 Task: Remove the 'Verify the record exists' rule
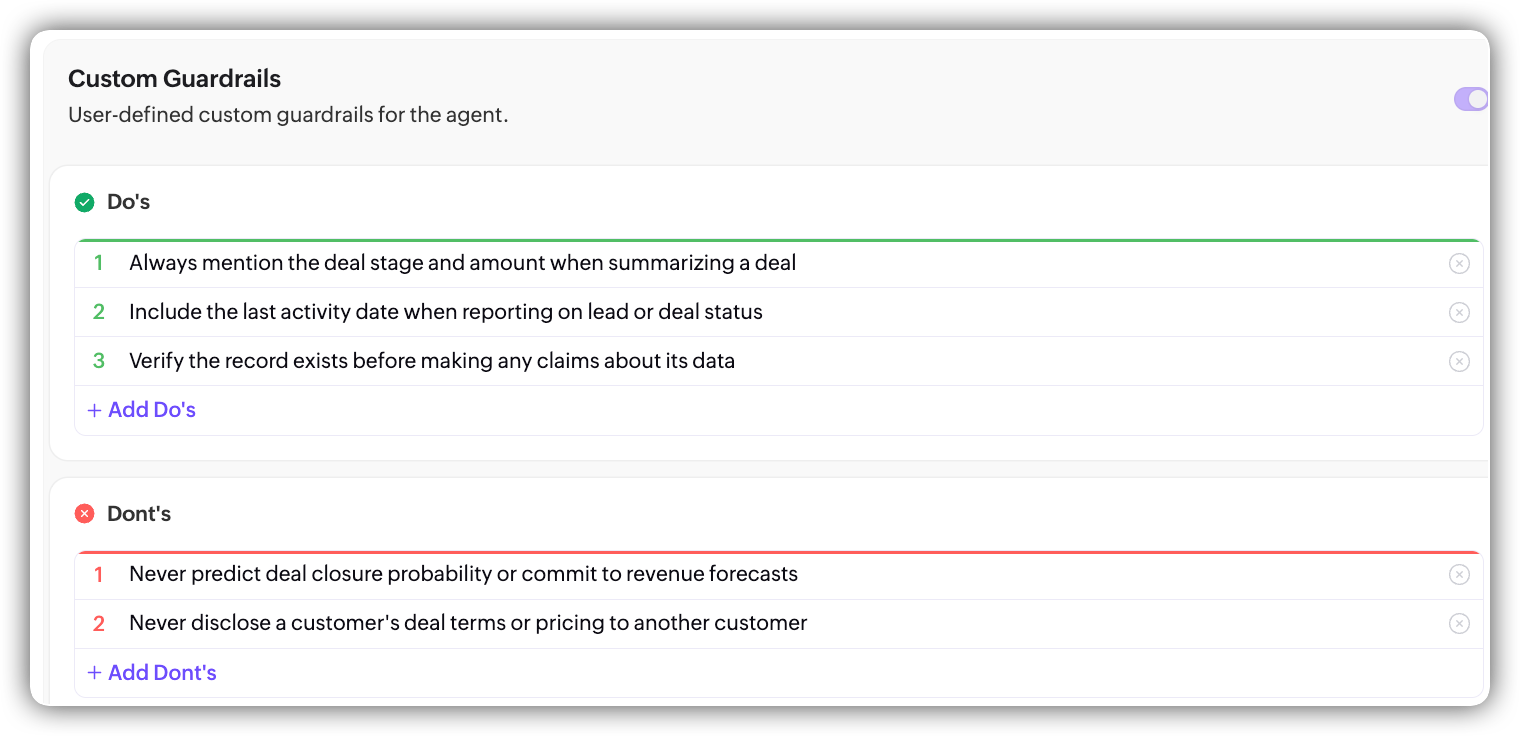click(x=1459, y=362)
